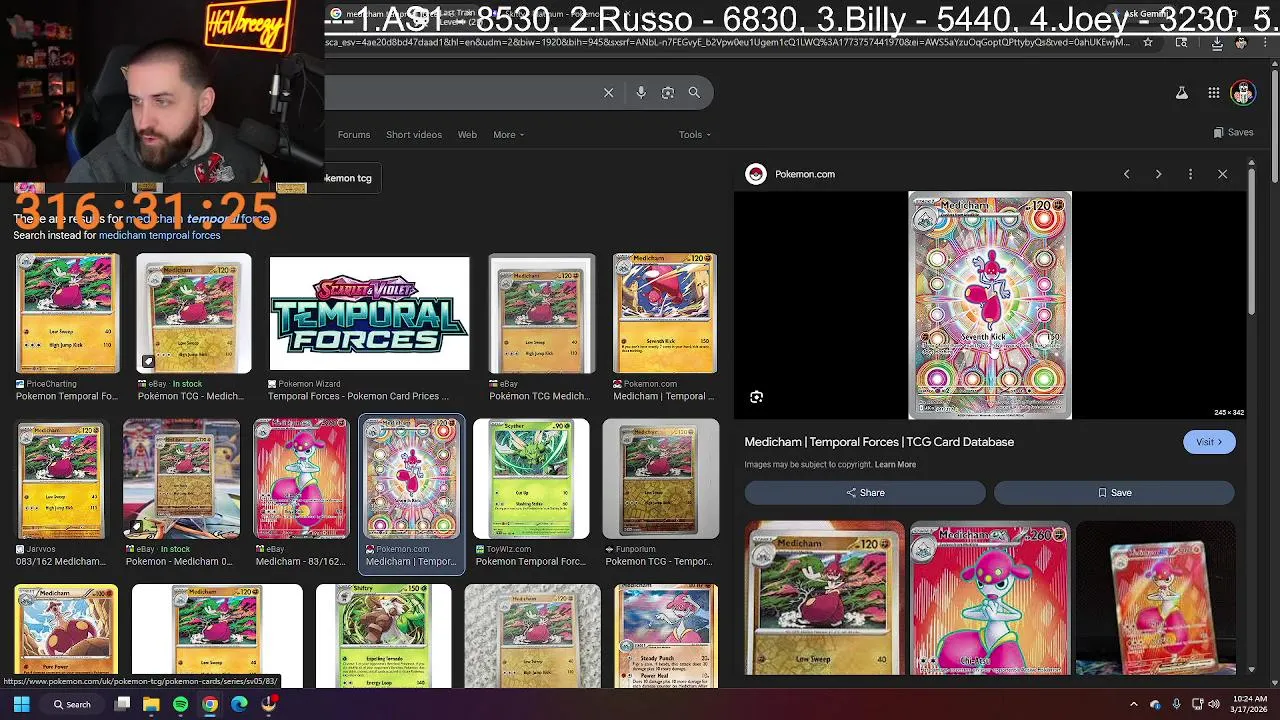This screenshot has width=1280, height=720.
Task: Open the Jarvvos 083/162 Medicham thumbnail
Action: pos(60,479)
